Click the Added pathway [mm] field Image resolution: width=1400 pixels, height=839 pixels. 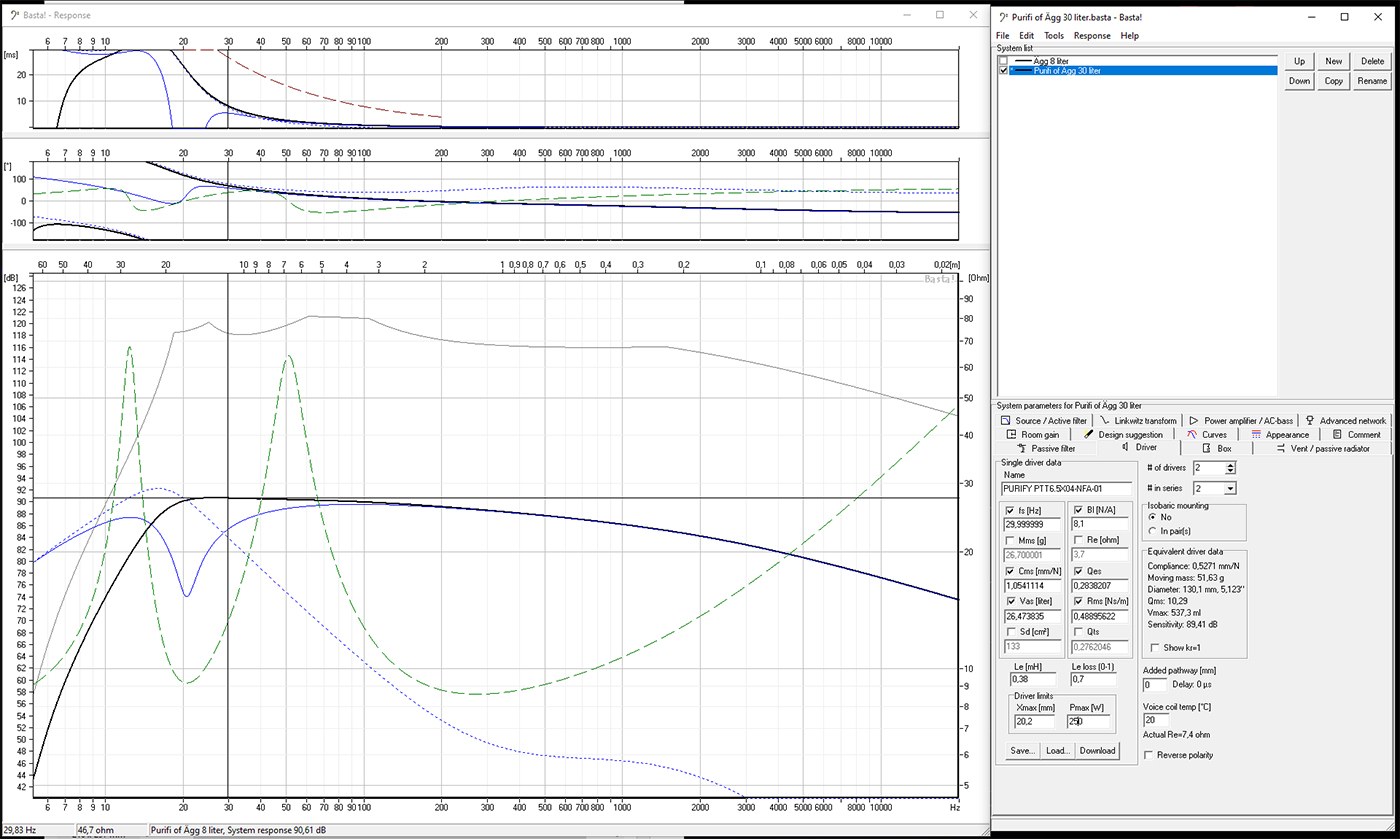pyautogui.click(x=1154, y=685)
